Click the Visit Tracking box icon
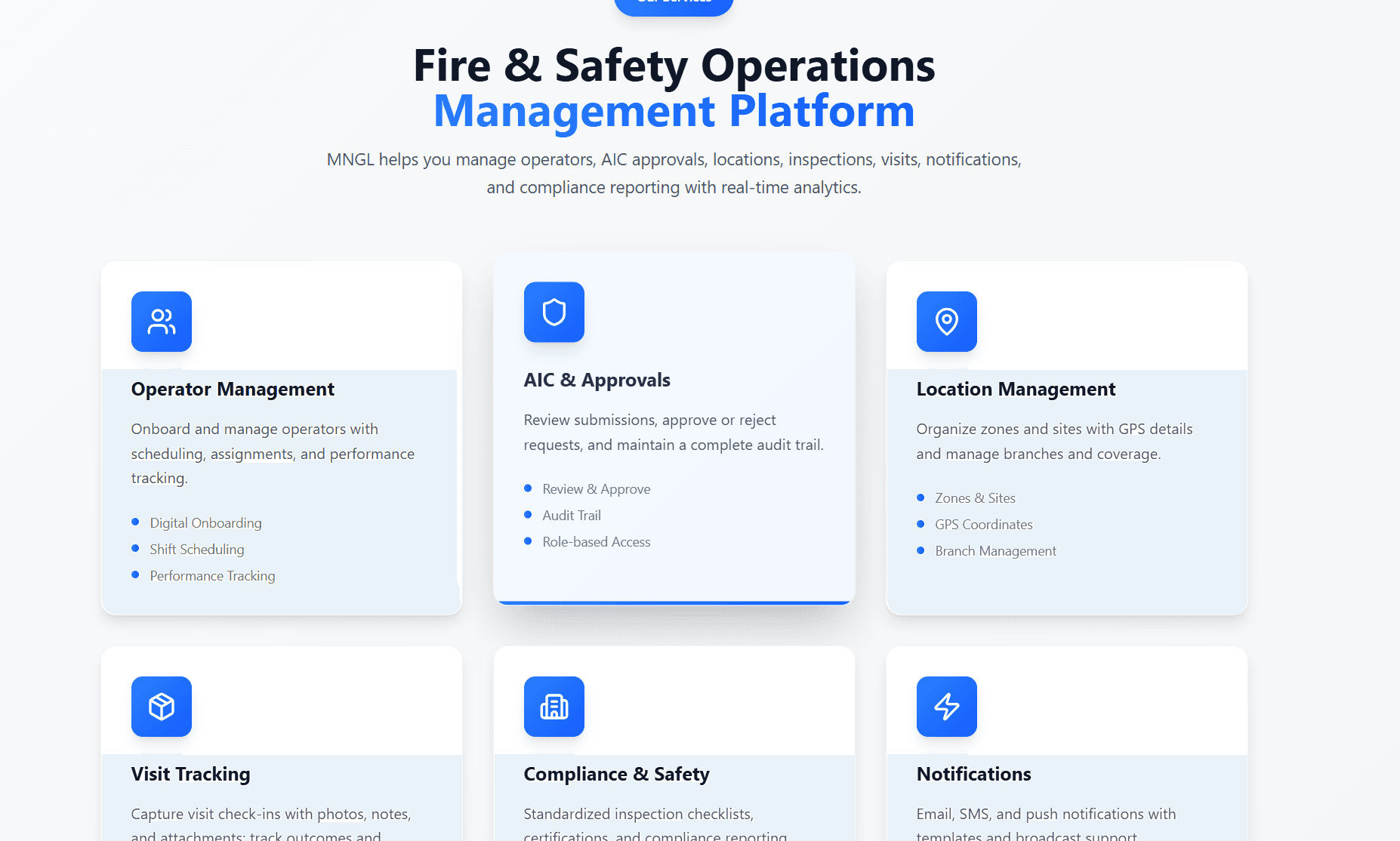 [x=161, y=707]
